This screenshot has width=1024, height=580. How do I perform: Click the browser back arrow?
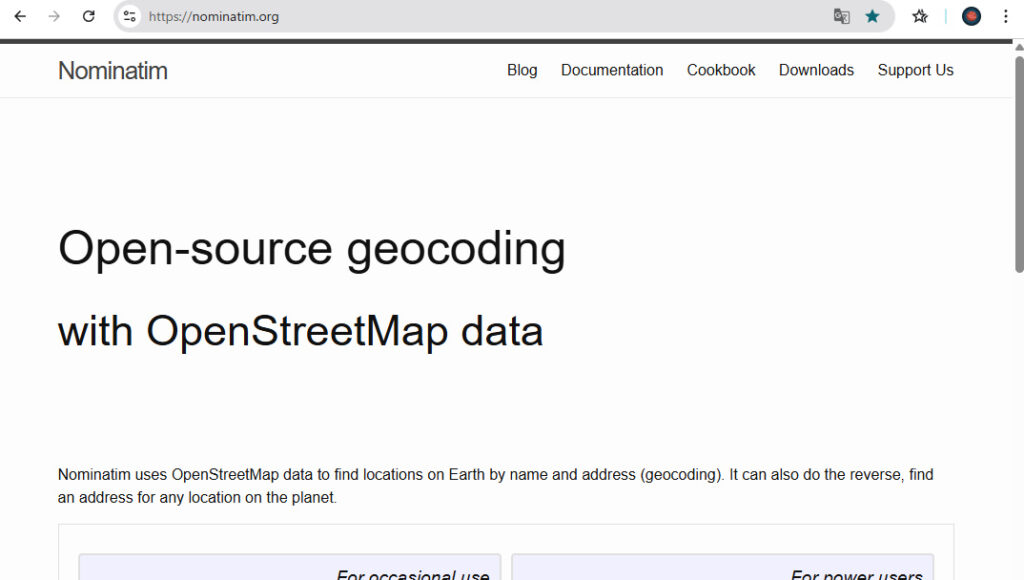coord(20,16)
